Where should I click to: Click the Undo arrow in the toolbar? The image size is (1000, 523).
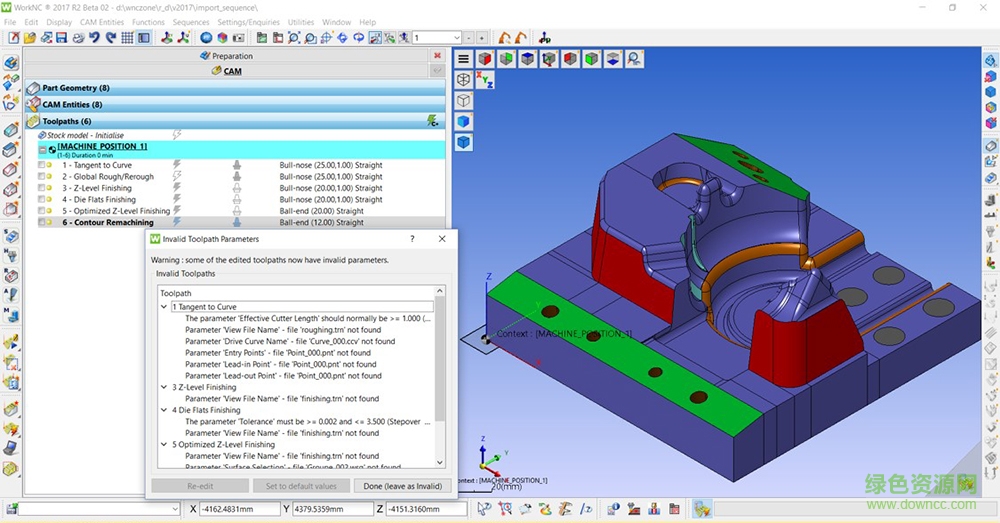tap(94, 38)
